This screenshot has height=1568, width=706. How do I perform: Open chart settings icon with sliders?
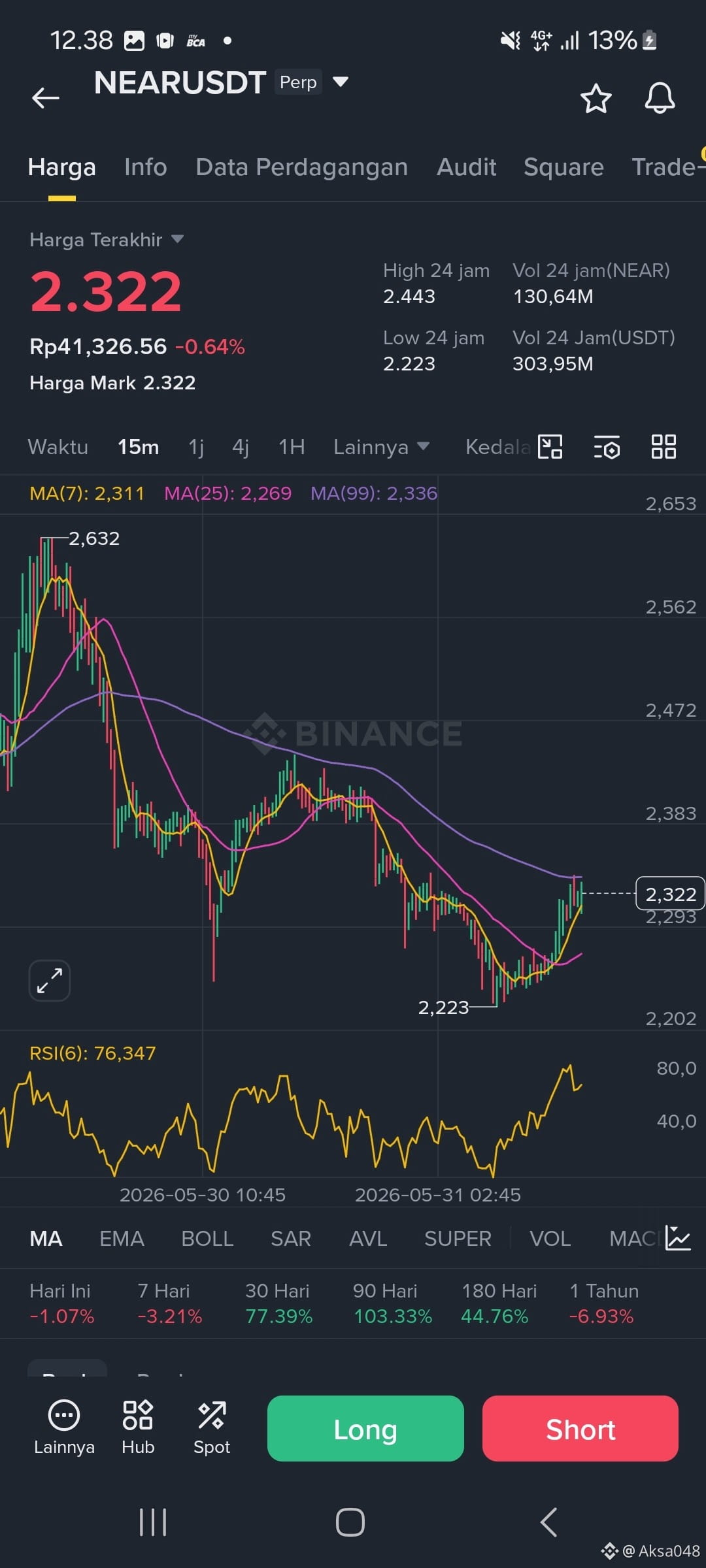coord(607,448)
